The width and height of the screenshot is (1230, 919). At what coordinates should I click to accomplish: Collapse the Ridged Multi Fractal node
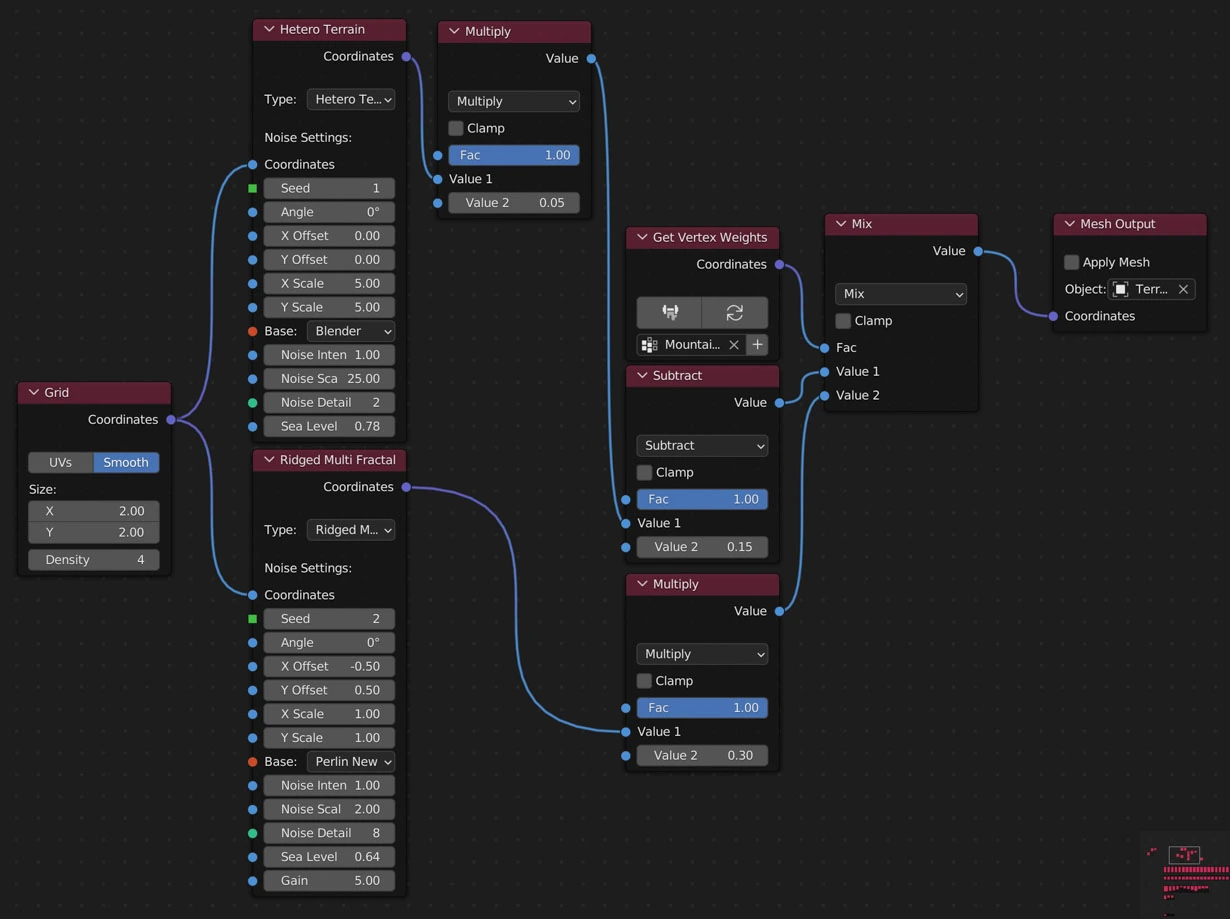coord(269,460)
